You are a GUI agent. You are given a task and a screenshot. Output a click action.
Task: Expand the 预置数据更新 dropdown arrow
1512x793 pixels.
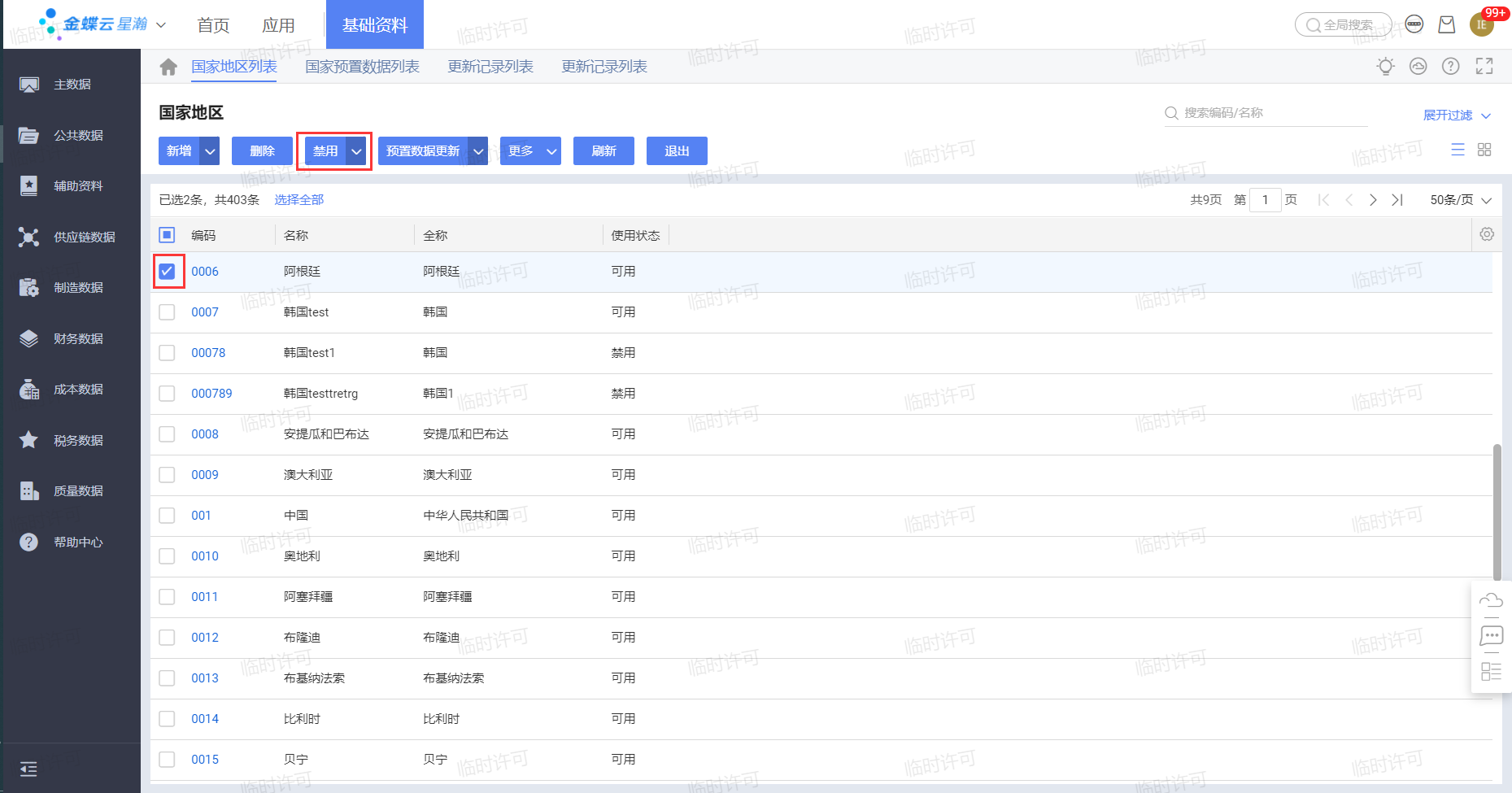[478, 151]
